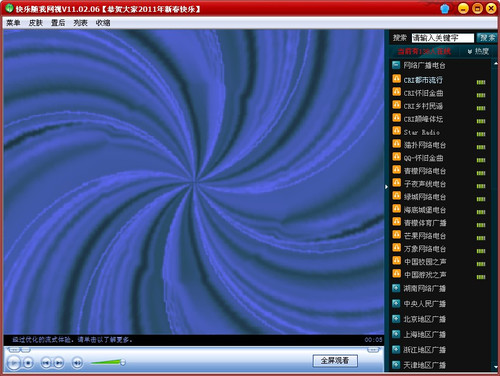Click the shield icon in title bar

[x=445, y=9]
